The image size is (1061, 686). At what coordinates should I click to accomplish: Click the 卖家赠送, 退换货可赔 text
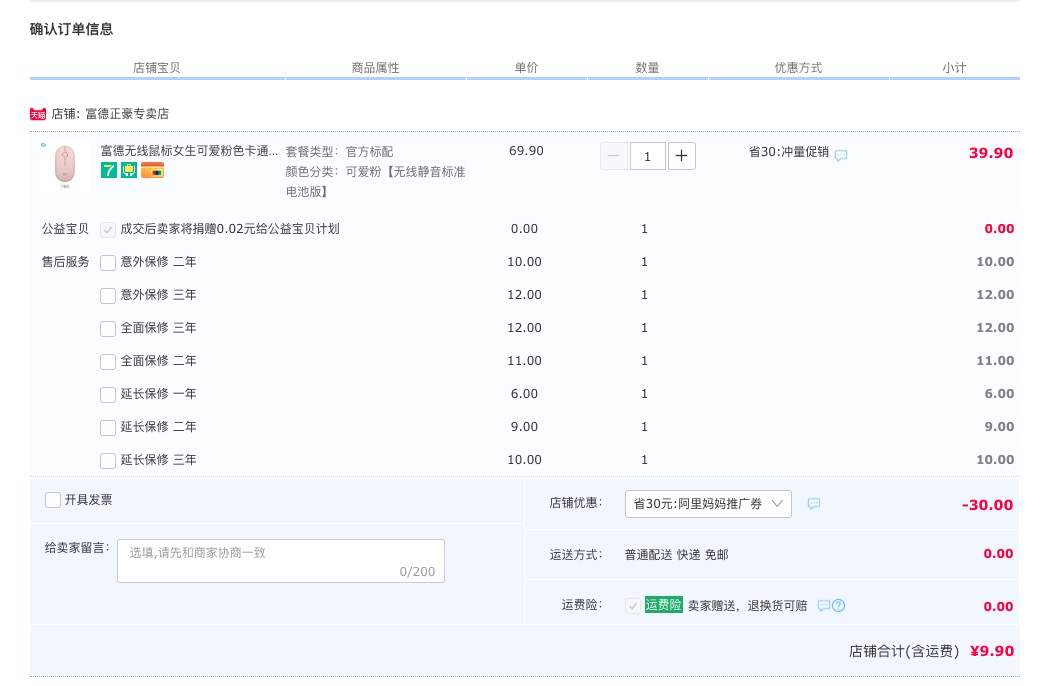[x=748, y=605]
